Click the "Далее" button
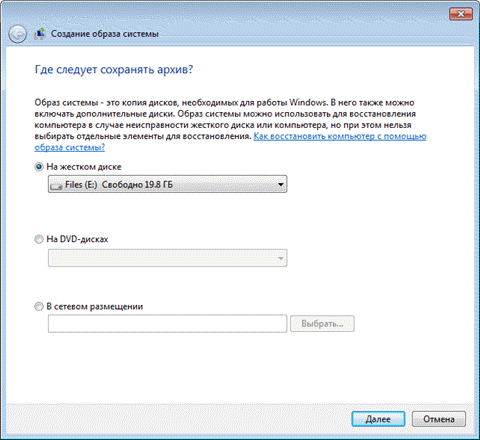Image resolution: width=480 pixels, height=440 pixels. click(x=378, y=419)
